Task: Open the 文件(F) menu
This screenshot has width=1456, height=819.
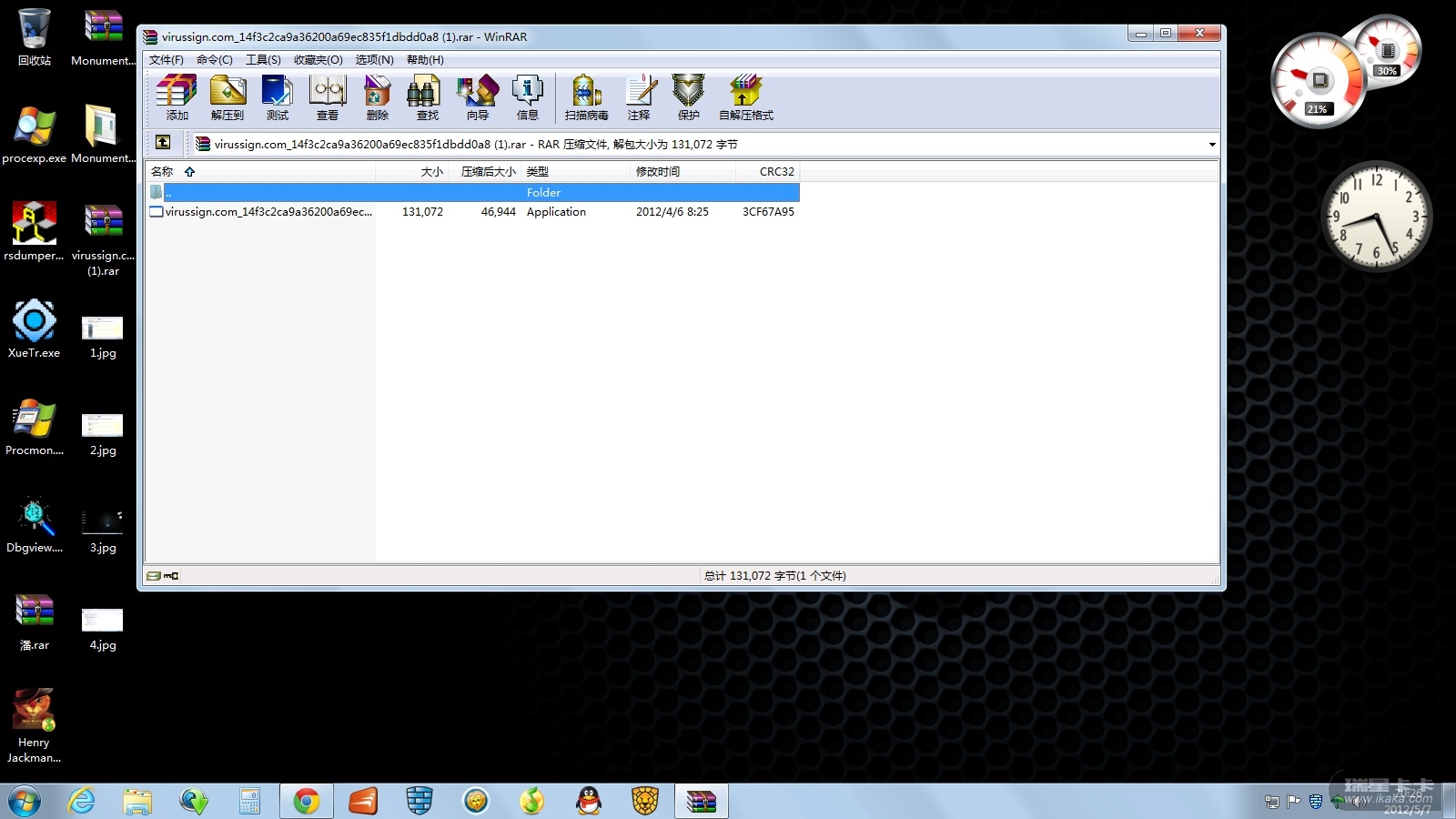Action: point(167,60)
